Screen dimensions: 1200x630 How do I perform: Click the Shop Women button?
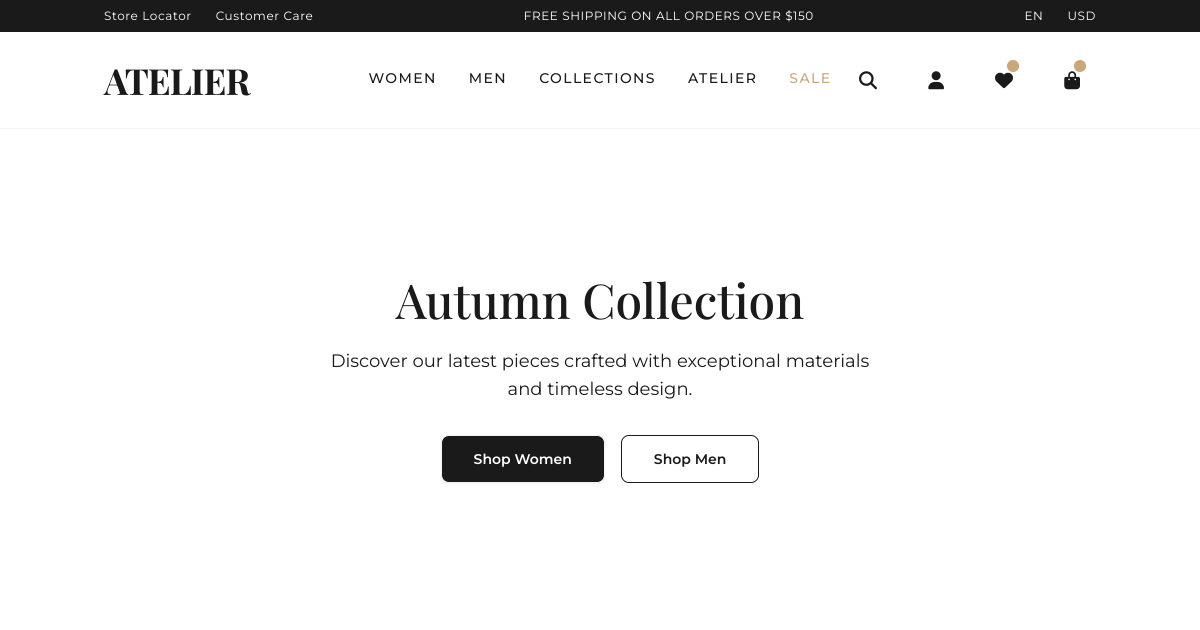[523, 459]
